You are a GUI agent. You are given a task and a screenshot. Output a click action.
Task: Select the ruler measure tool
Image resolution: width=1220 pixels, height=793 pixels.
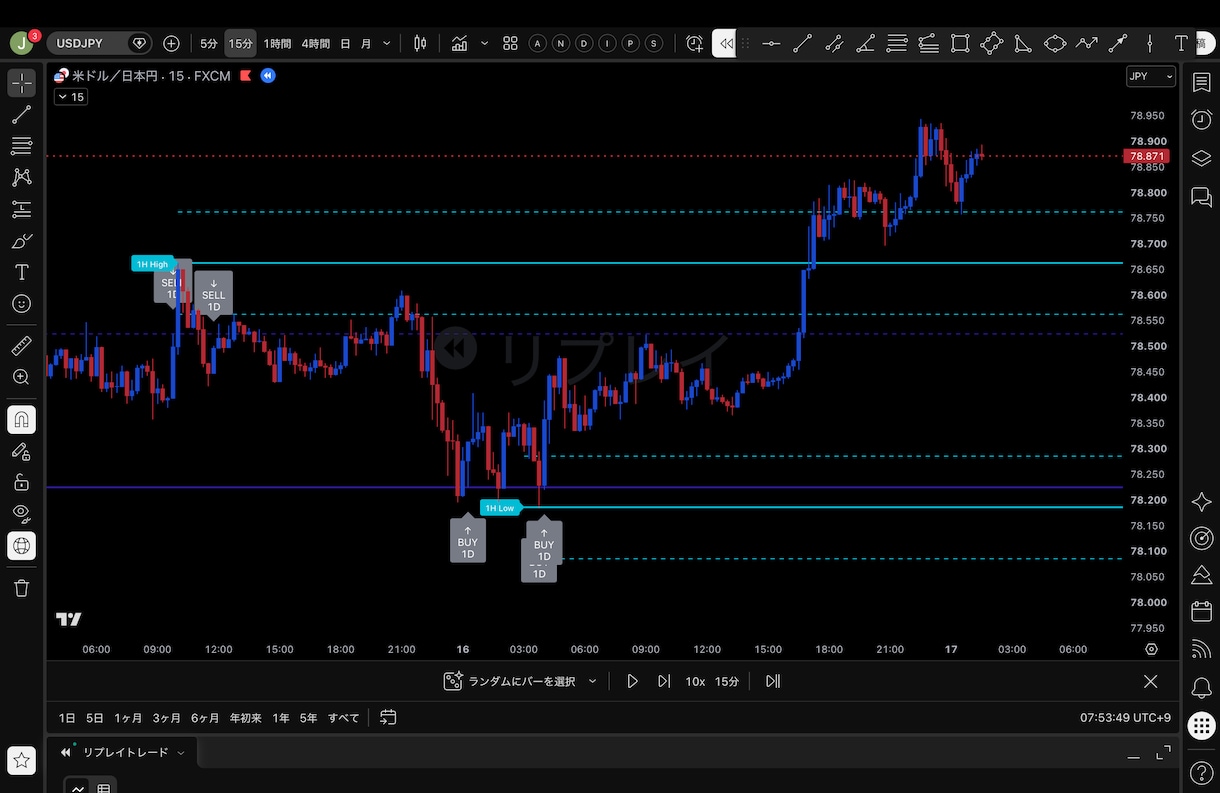(x=21, y=346)
